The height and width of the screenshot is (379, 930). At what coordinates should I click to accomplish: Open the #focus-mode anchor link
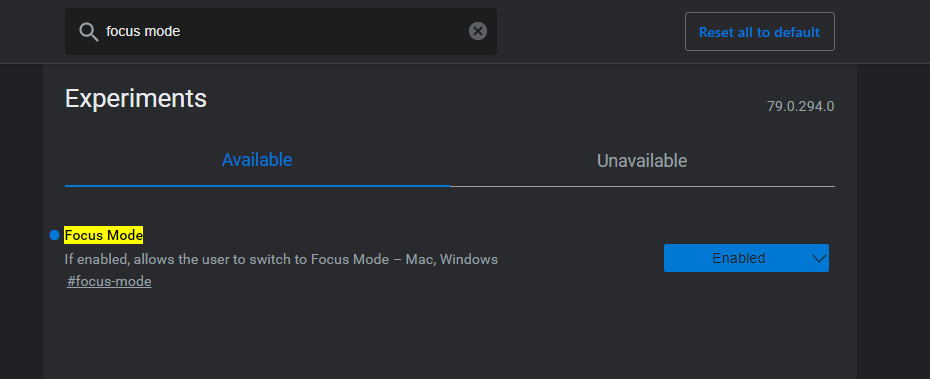pyautogui.click(x=109, y=281)
